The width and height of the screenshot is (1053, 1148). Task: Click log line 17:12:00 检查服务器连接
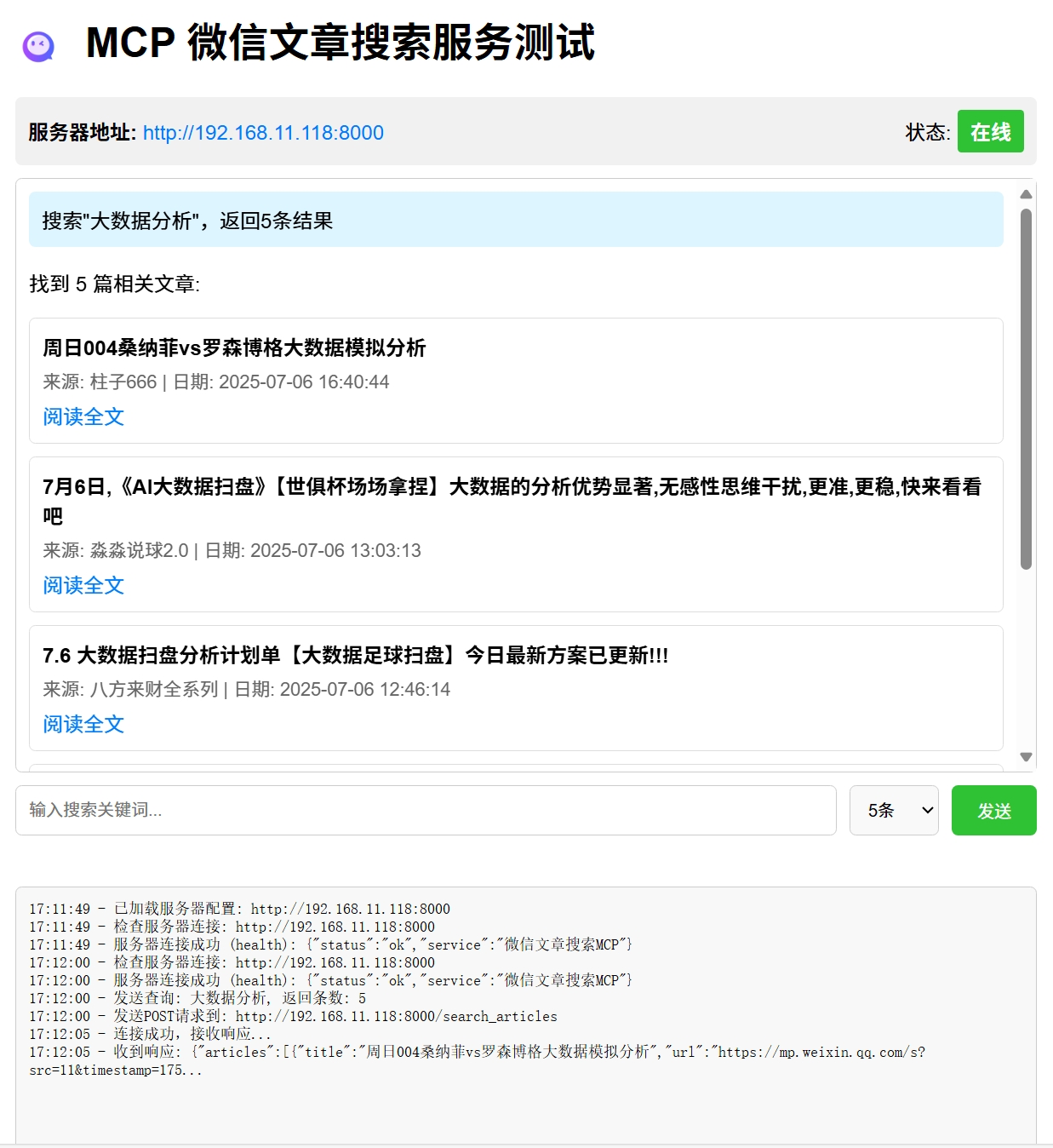pos(232,962)
